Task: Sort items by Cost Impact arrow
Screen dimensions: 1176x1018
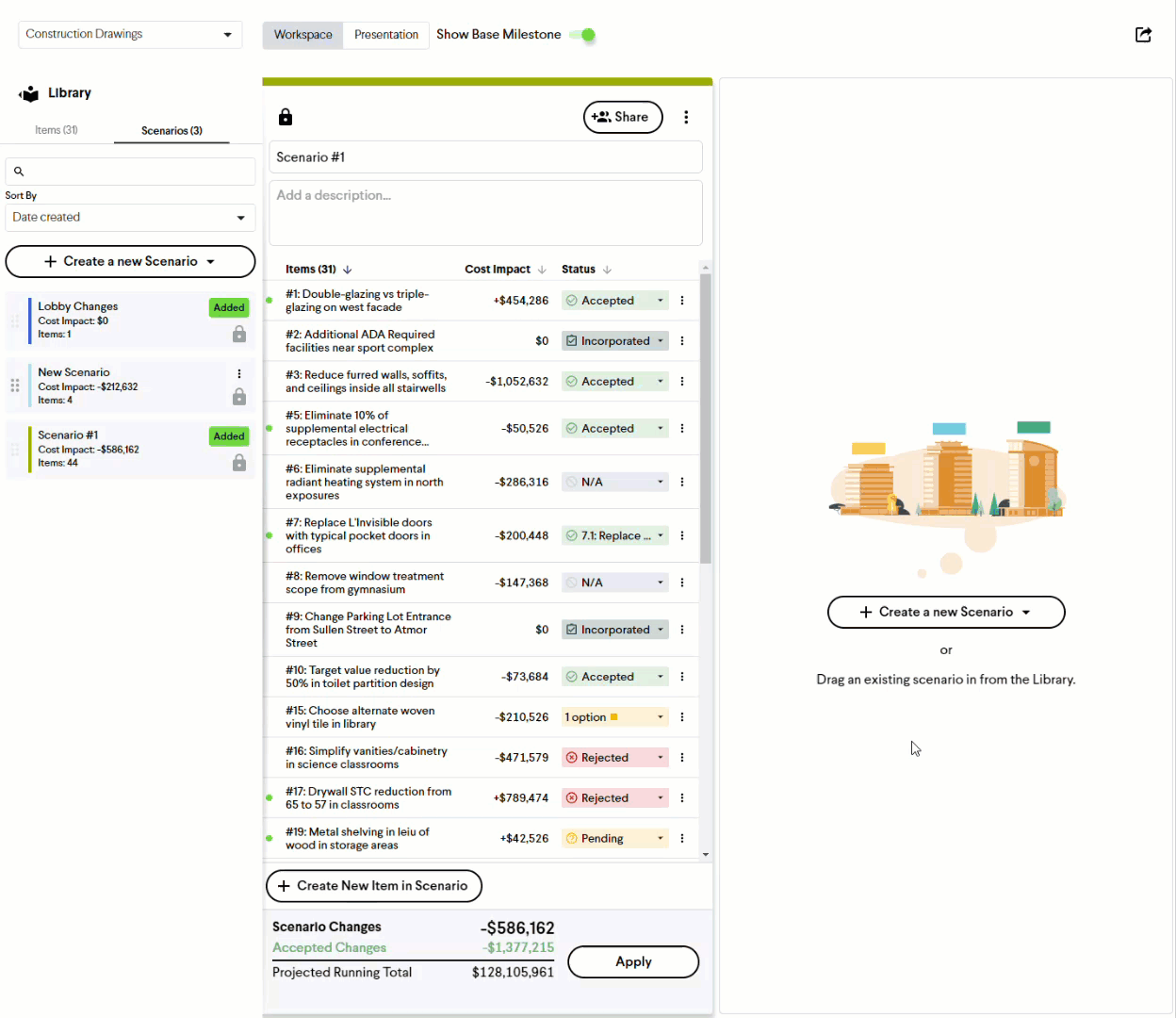Action: pyautogui.click(x=542, y=270)
